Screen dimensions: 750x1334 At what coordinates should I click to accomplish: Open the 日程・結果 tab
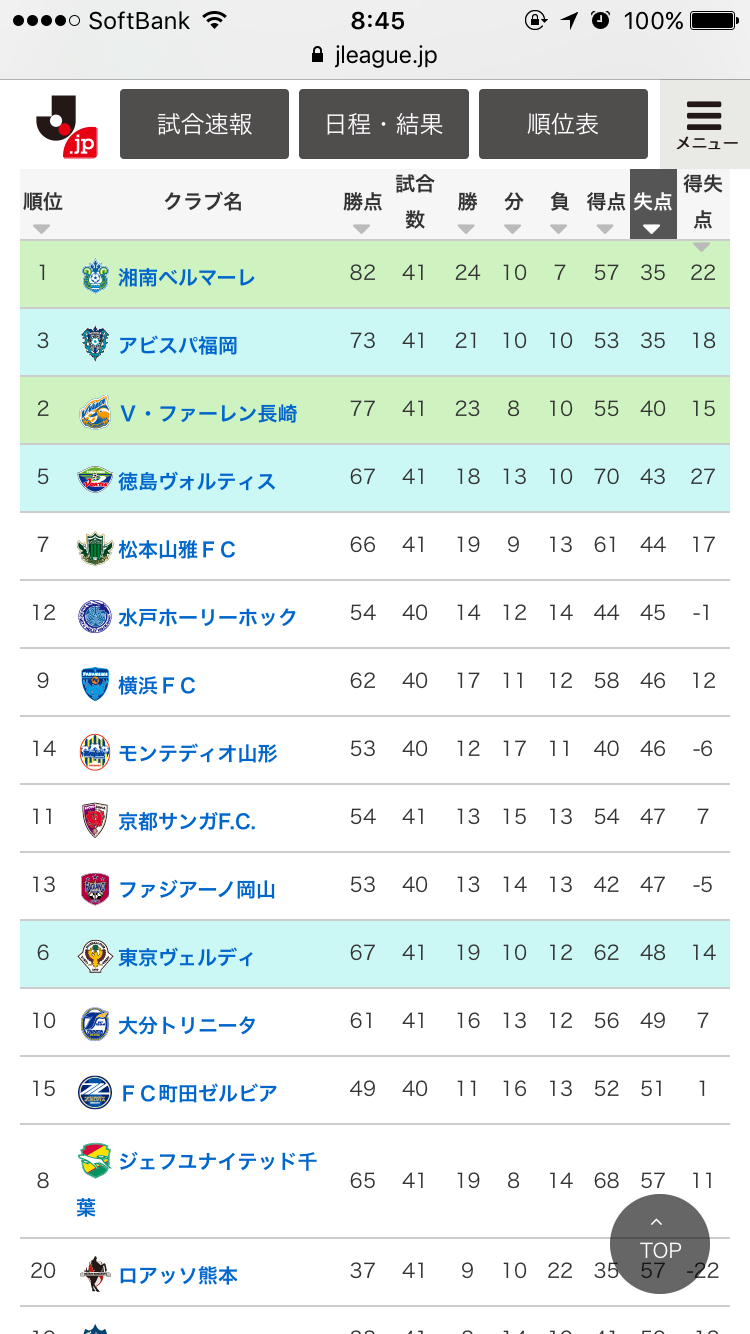[384, 124]
